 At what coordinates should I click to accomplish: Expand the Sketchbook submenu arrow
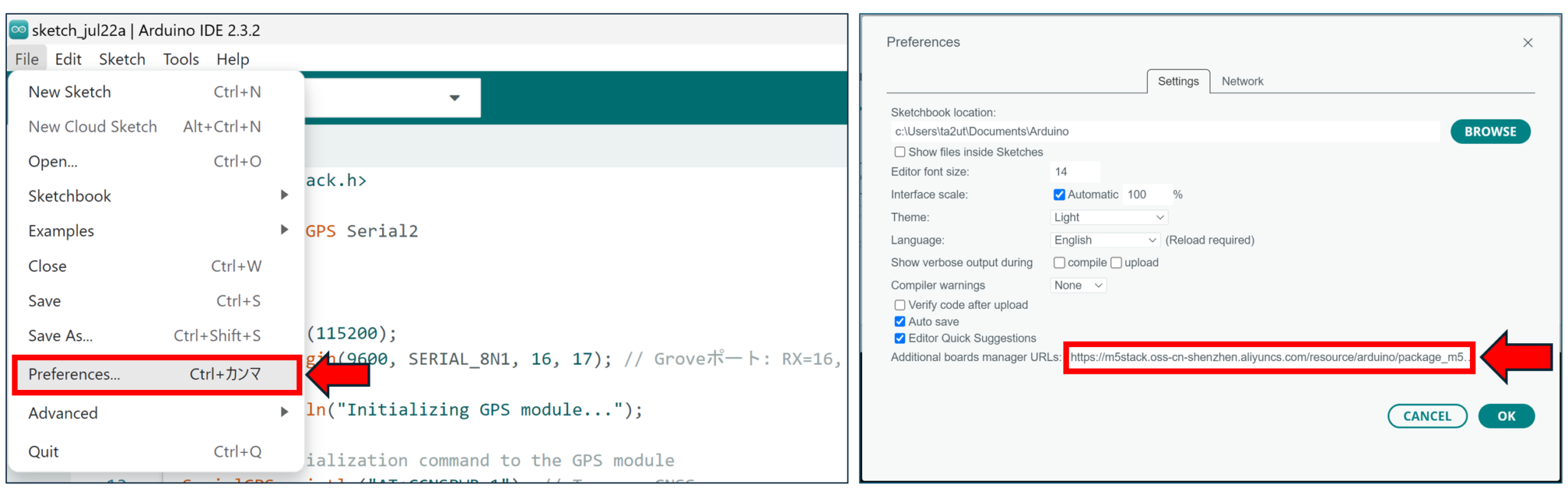click(284, 195)
